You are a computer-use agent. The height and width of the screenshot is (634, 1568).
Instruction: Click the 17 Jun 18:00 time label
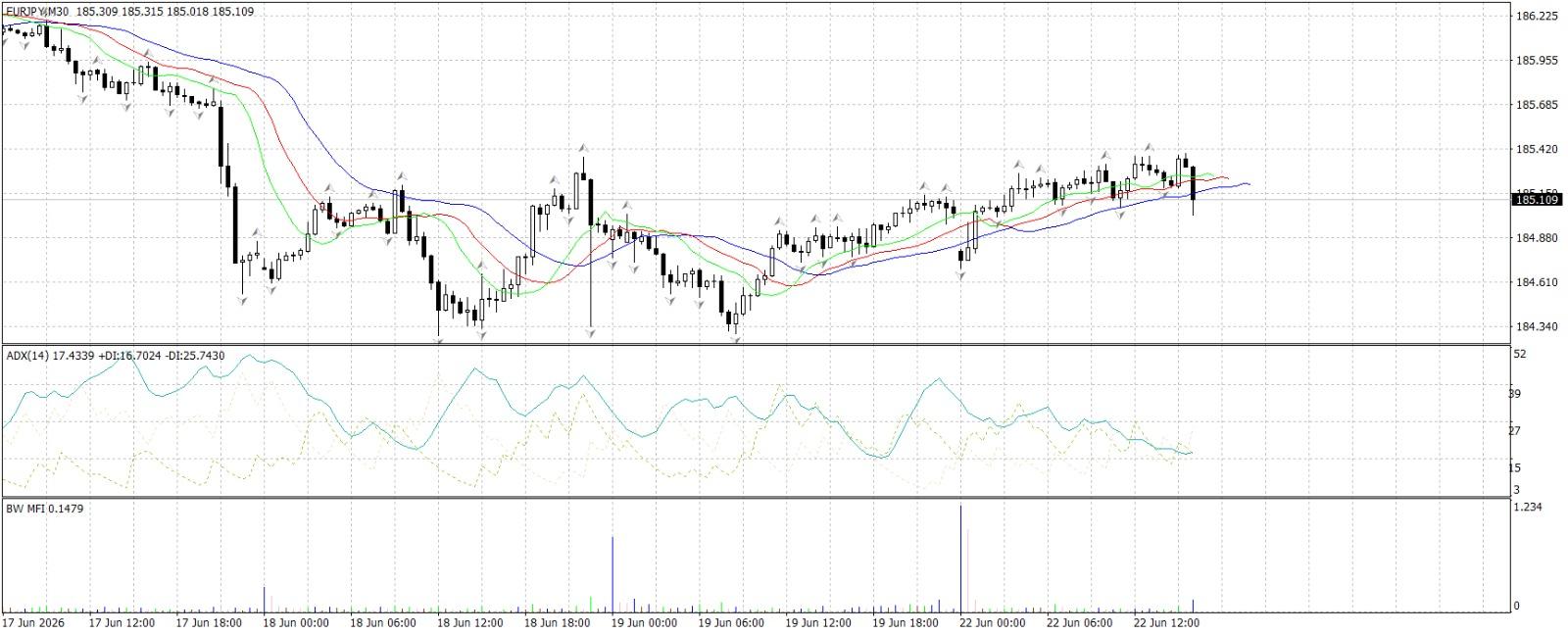209,623
